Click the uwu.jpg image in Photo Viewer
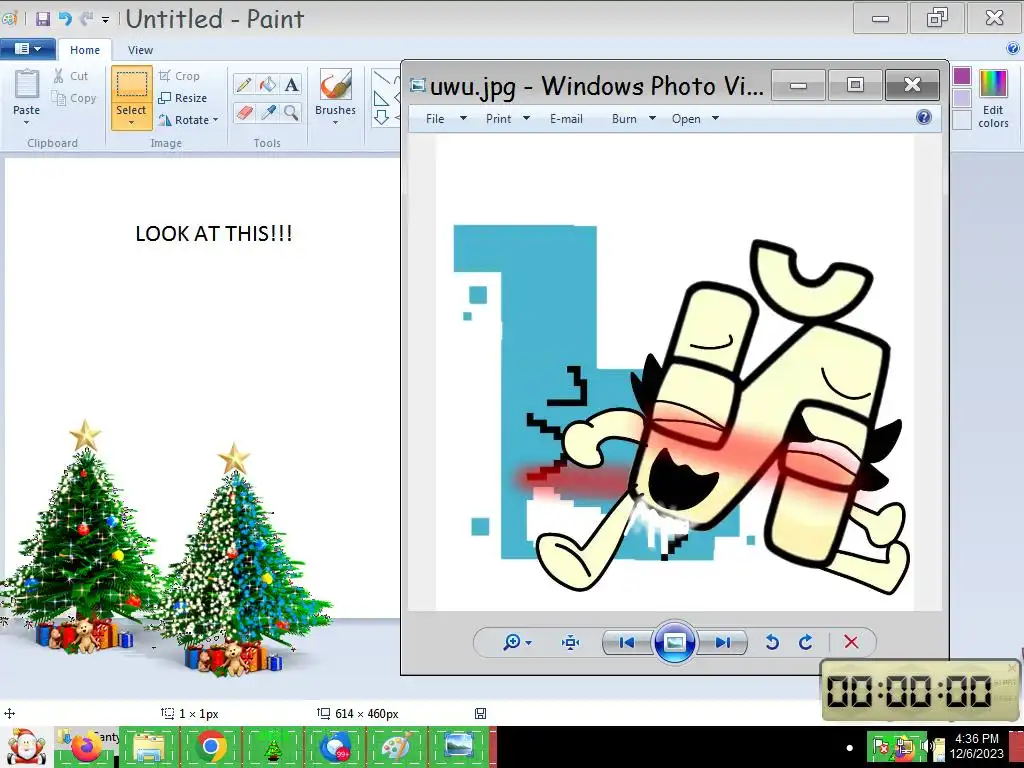Image resolution: width=1024 pixels, height=768 pixels. [x=675, y=373]
